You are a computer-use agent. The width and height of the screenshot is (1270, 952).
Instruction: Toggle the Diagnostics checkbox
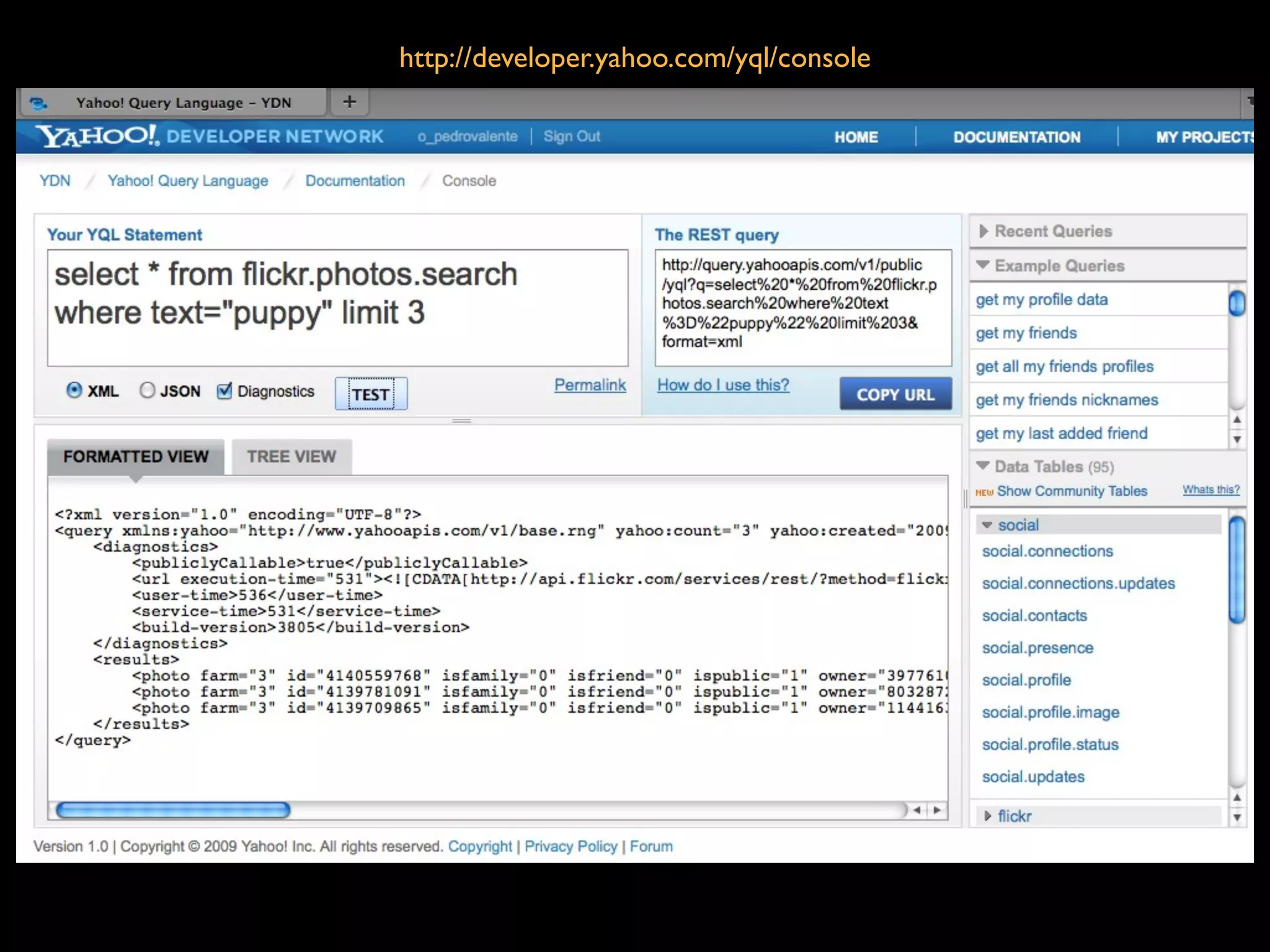224,390
